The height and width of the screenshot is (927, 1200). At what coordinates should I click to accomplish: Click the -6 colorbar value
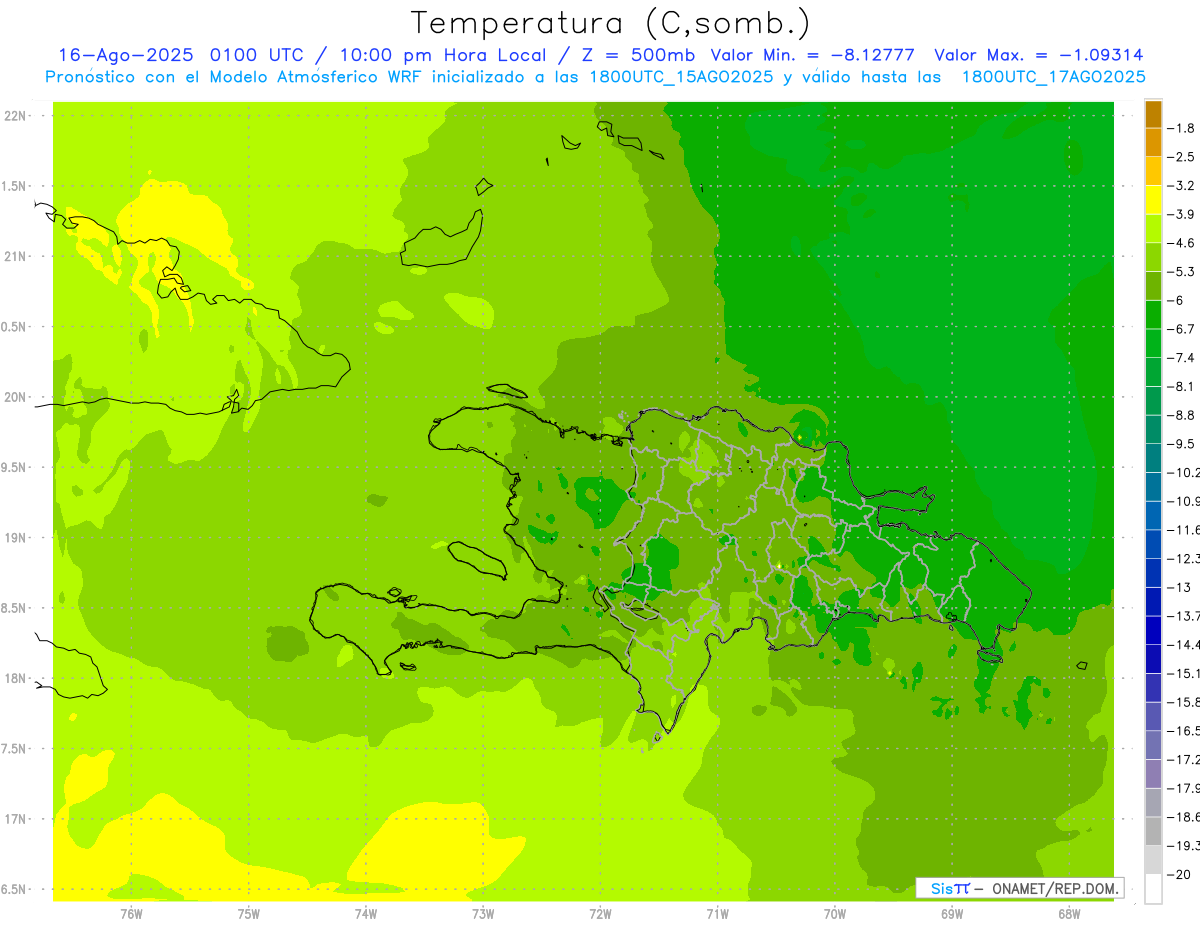click(1178, 300)
